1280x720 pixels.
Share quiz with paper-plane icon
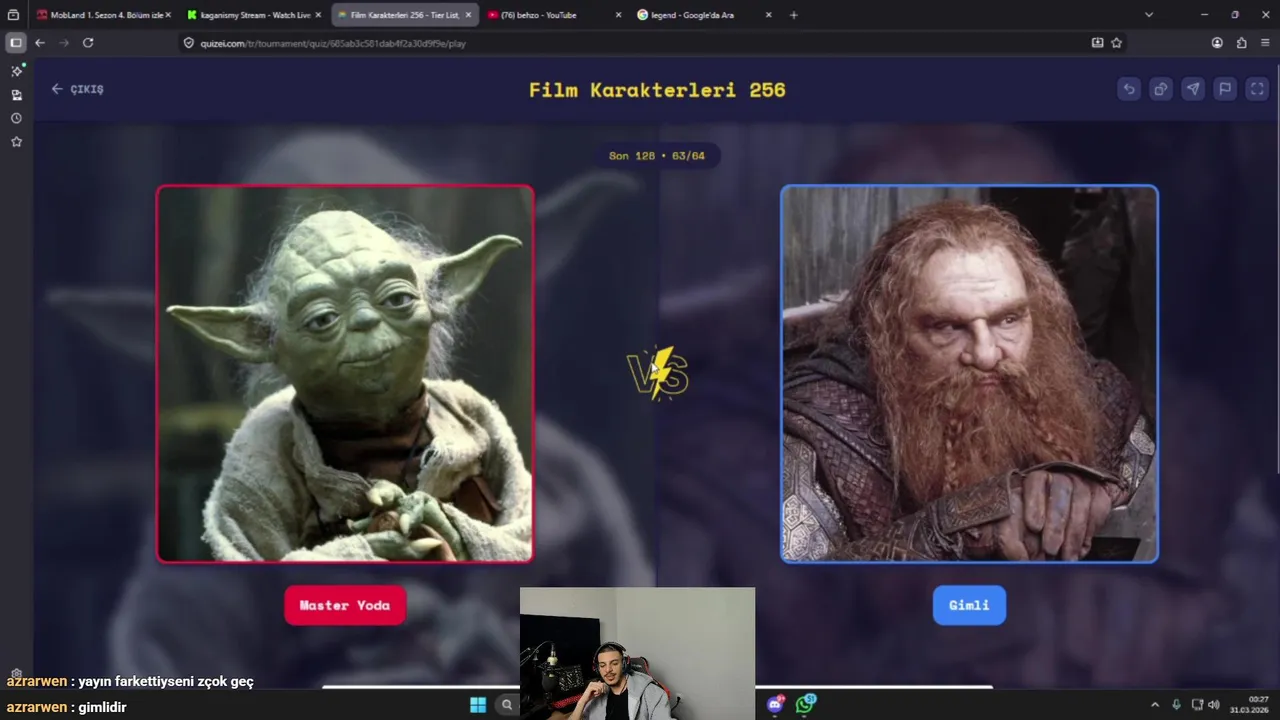pyautogui.click(x=1193, y=89)
